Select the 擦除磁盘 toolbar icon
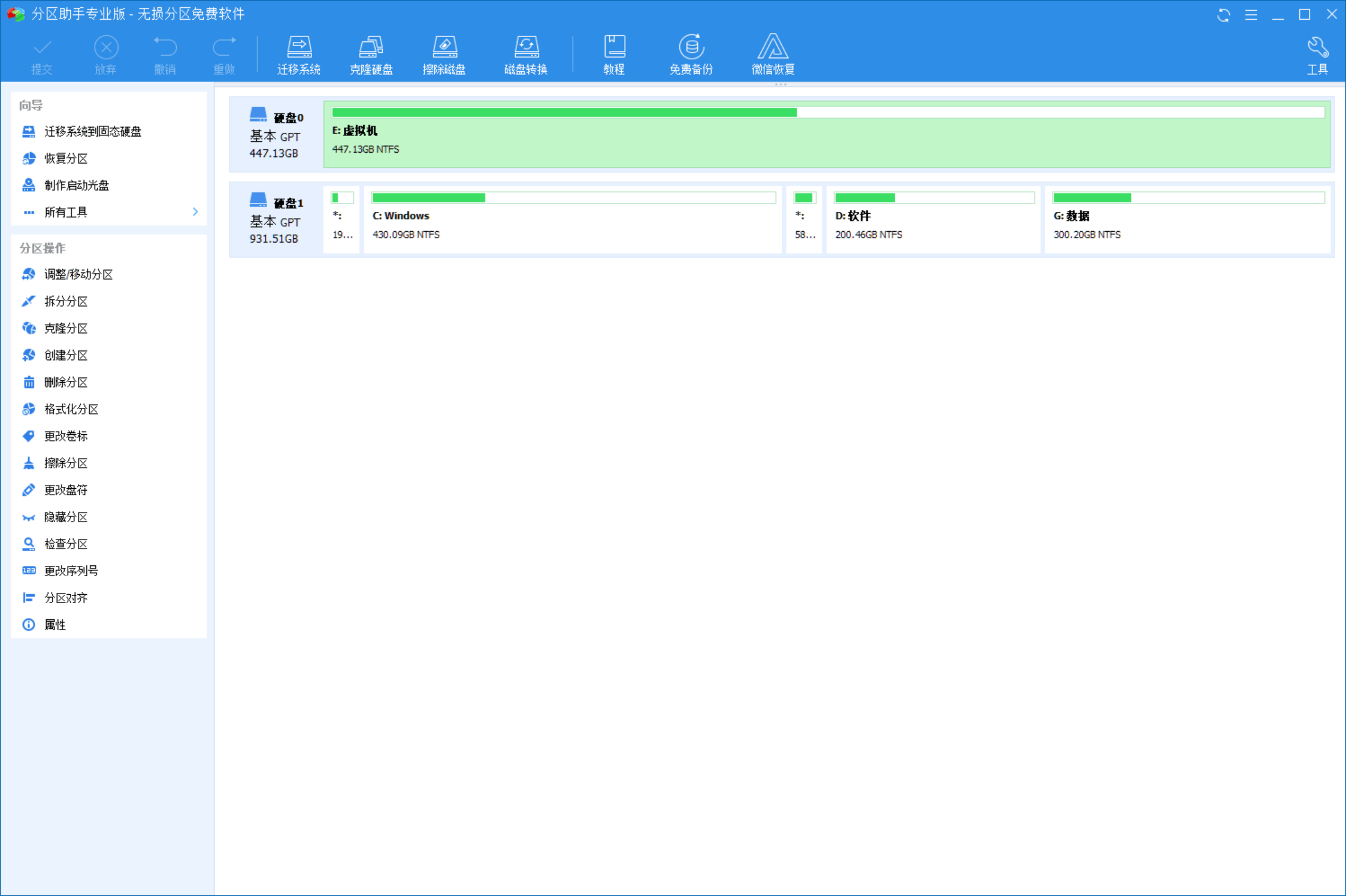Screen dimensions: 1346x896 (444, 55)
